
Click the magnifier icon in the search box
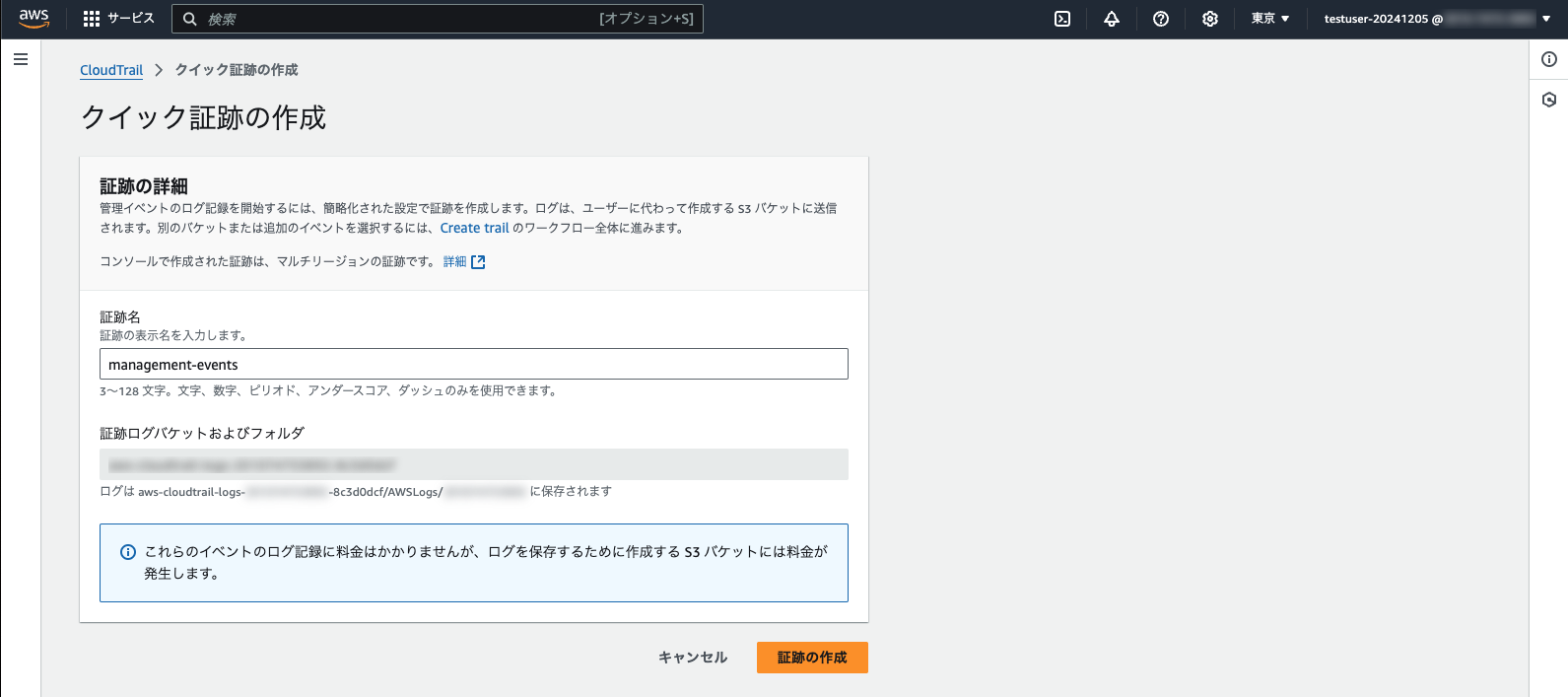tap(190, 19)
